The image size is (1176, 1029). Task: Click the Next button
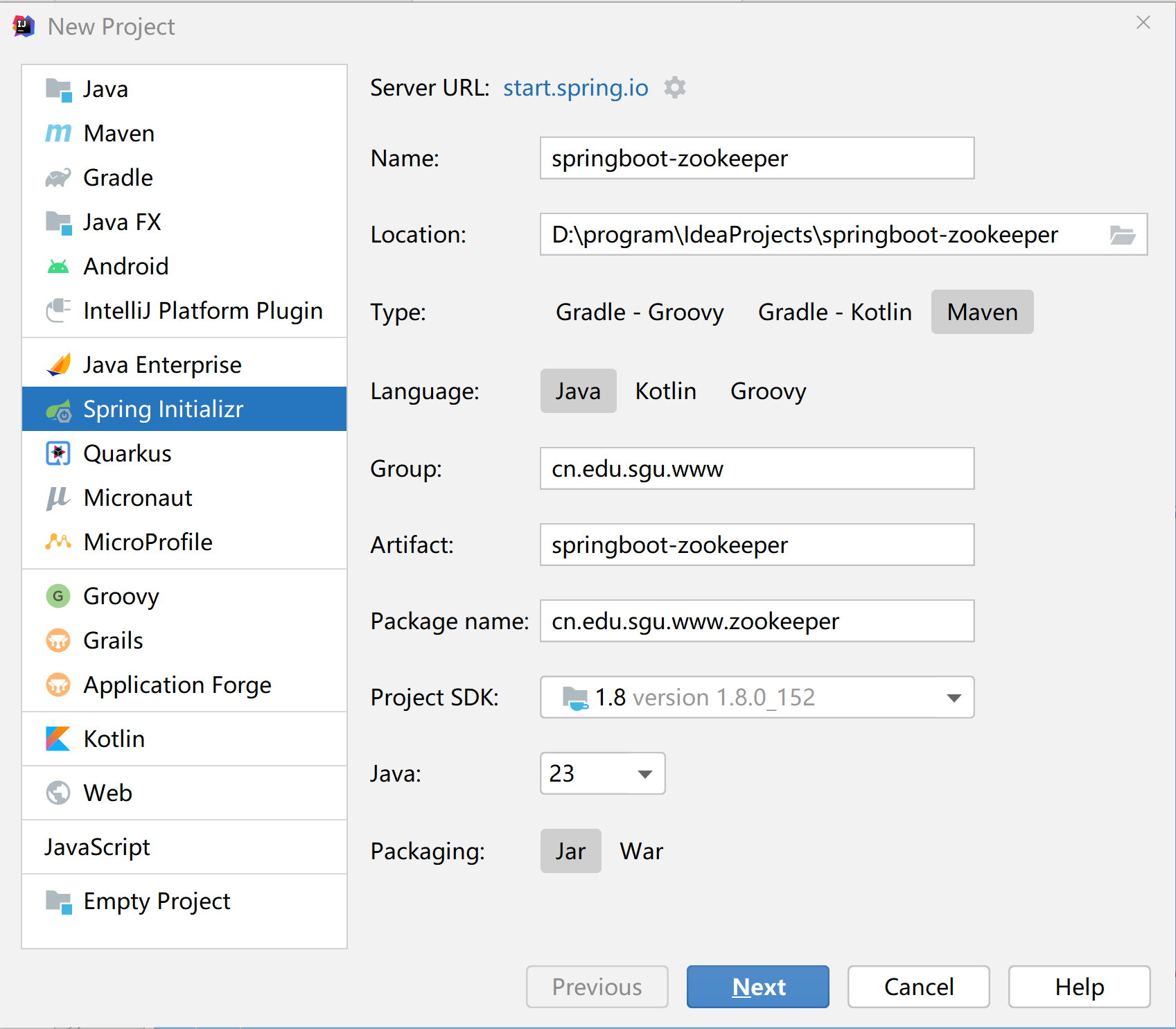[x=758, y=987]
